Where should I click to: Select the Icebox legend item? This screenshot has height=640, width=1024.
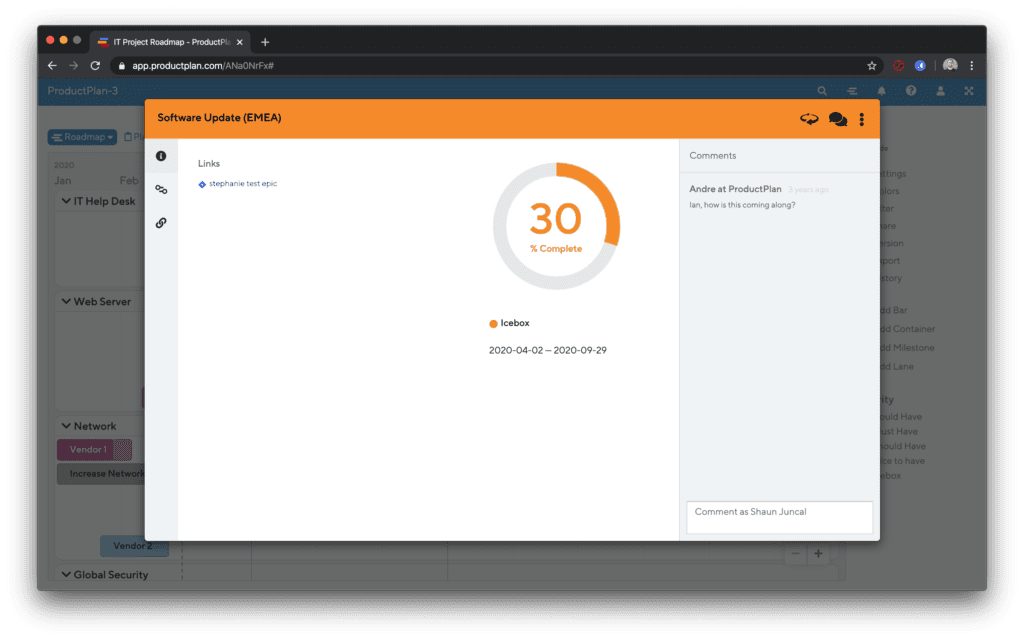514,322
